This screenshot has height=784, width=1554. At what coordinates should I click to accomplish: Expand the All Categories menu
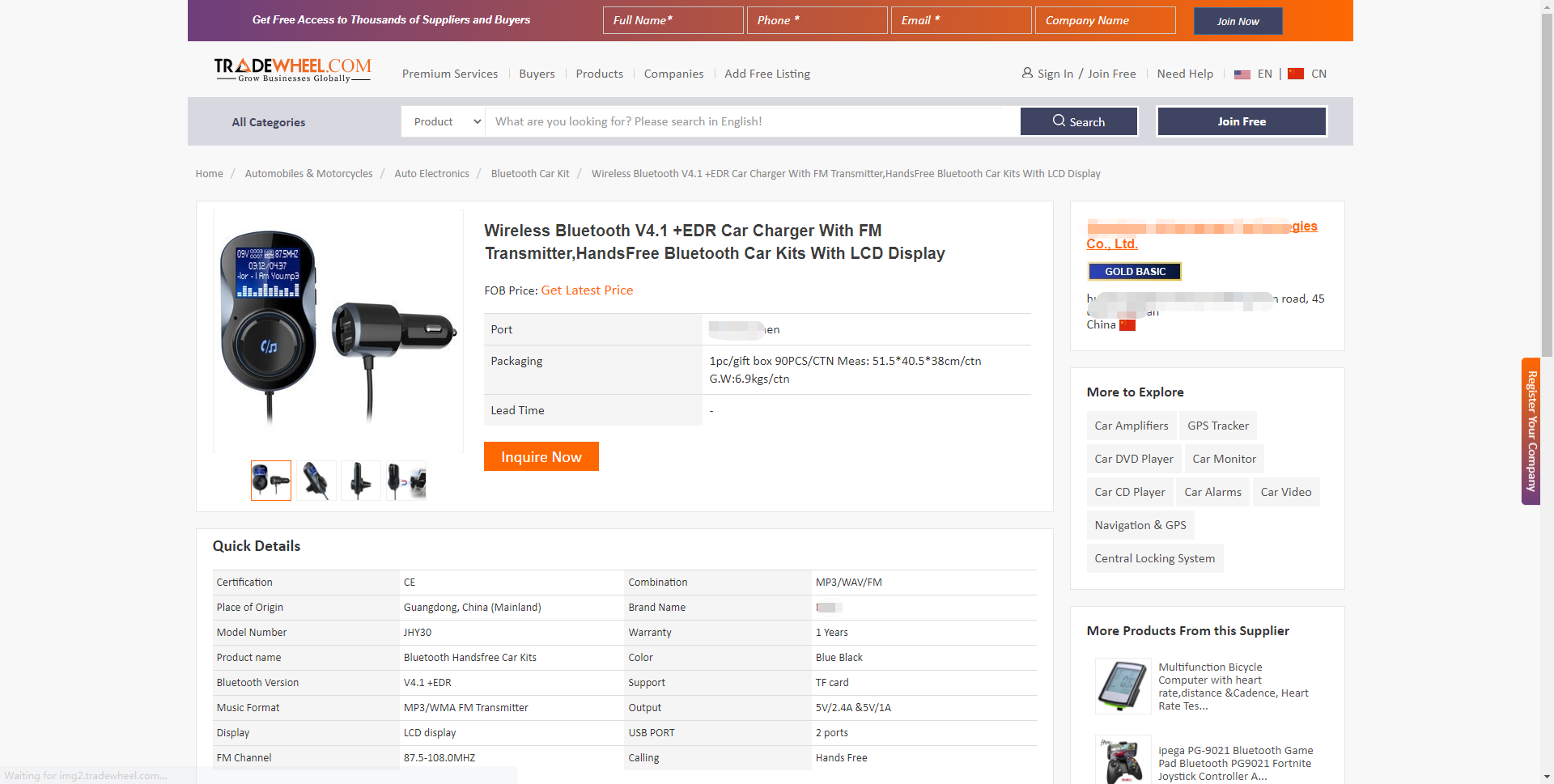tap(269, 122)
